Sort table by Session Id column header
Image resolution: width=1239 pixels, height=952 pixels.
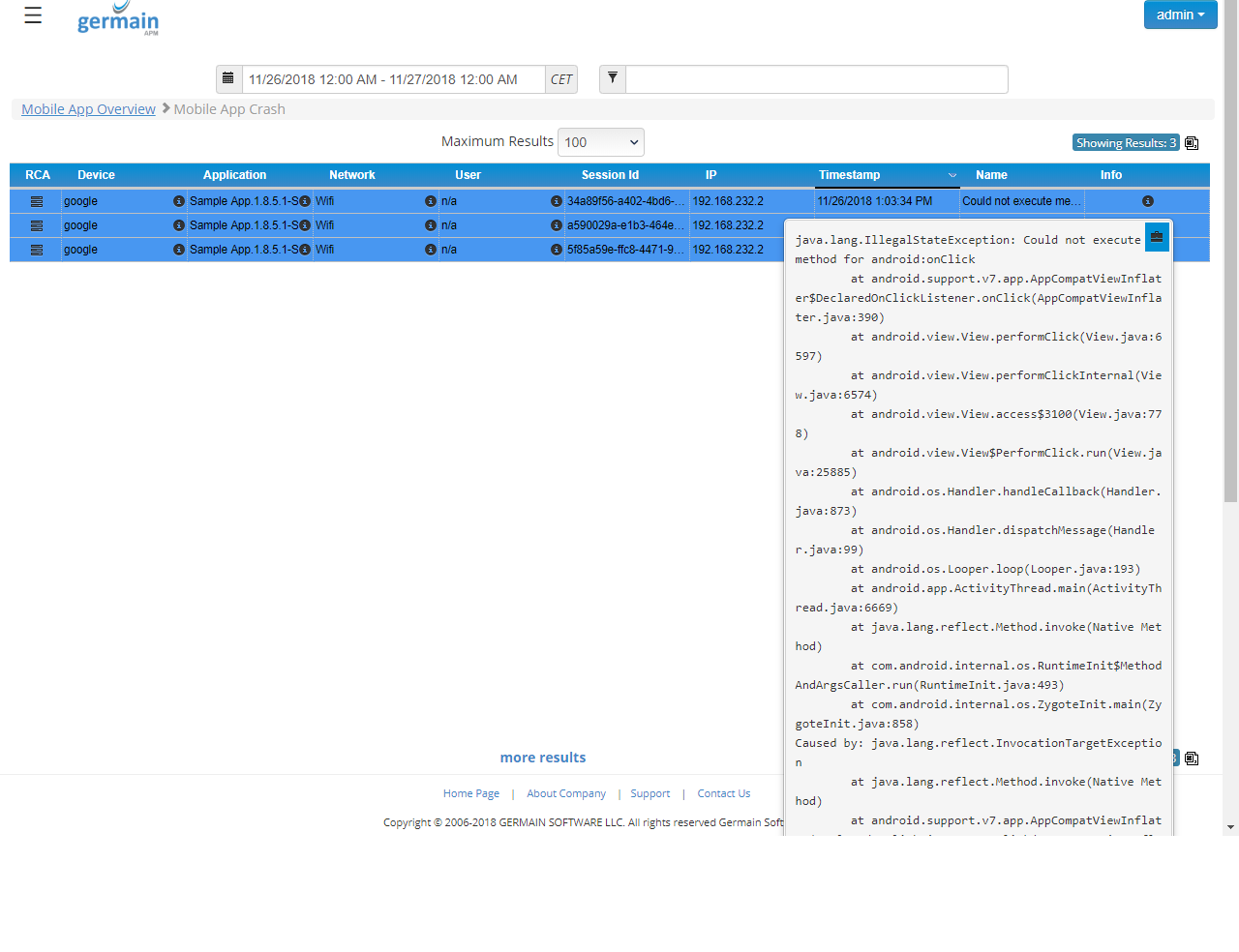(x=610, y=175)
